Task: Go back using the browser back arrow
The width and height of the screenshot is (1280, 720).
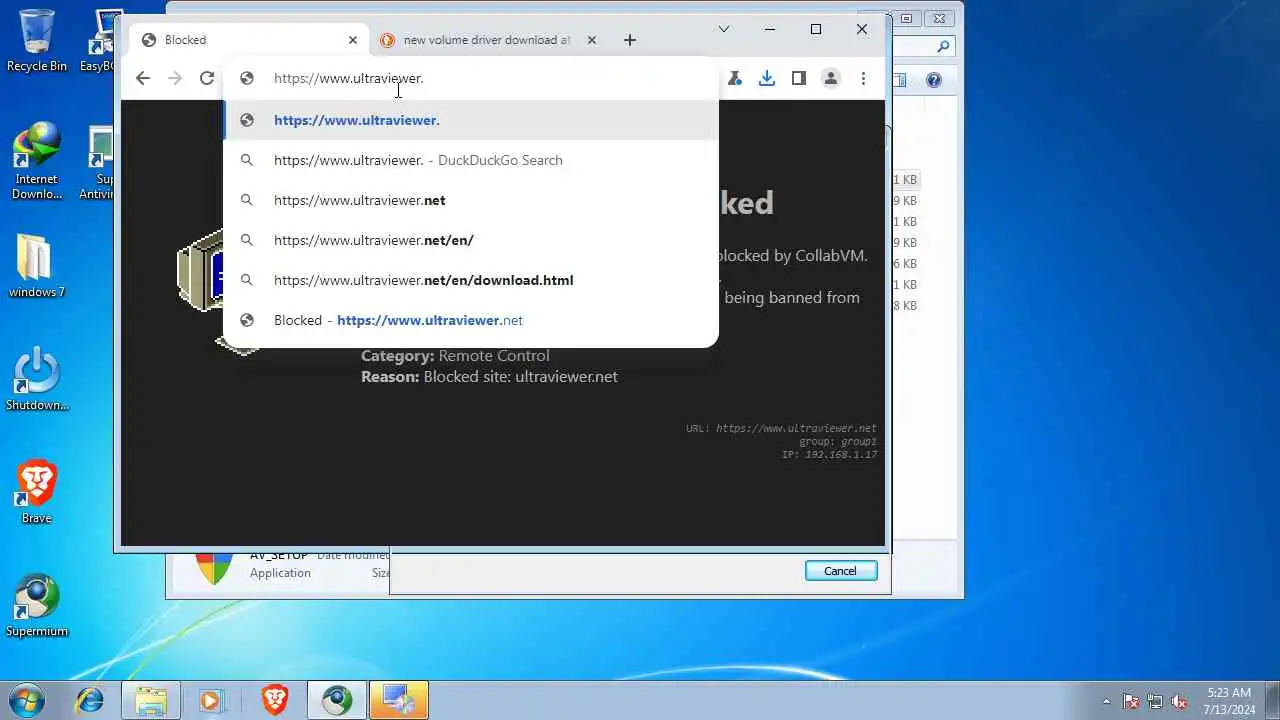Action: click(x=143, y=78)
